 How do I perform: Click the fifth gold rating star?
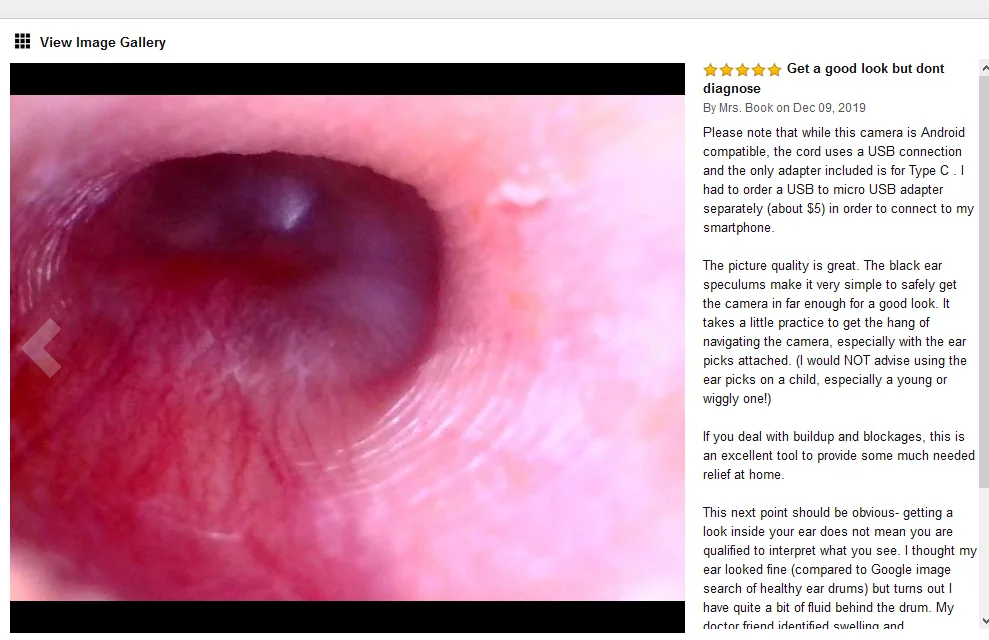click(775, 69)
